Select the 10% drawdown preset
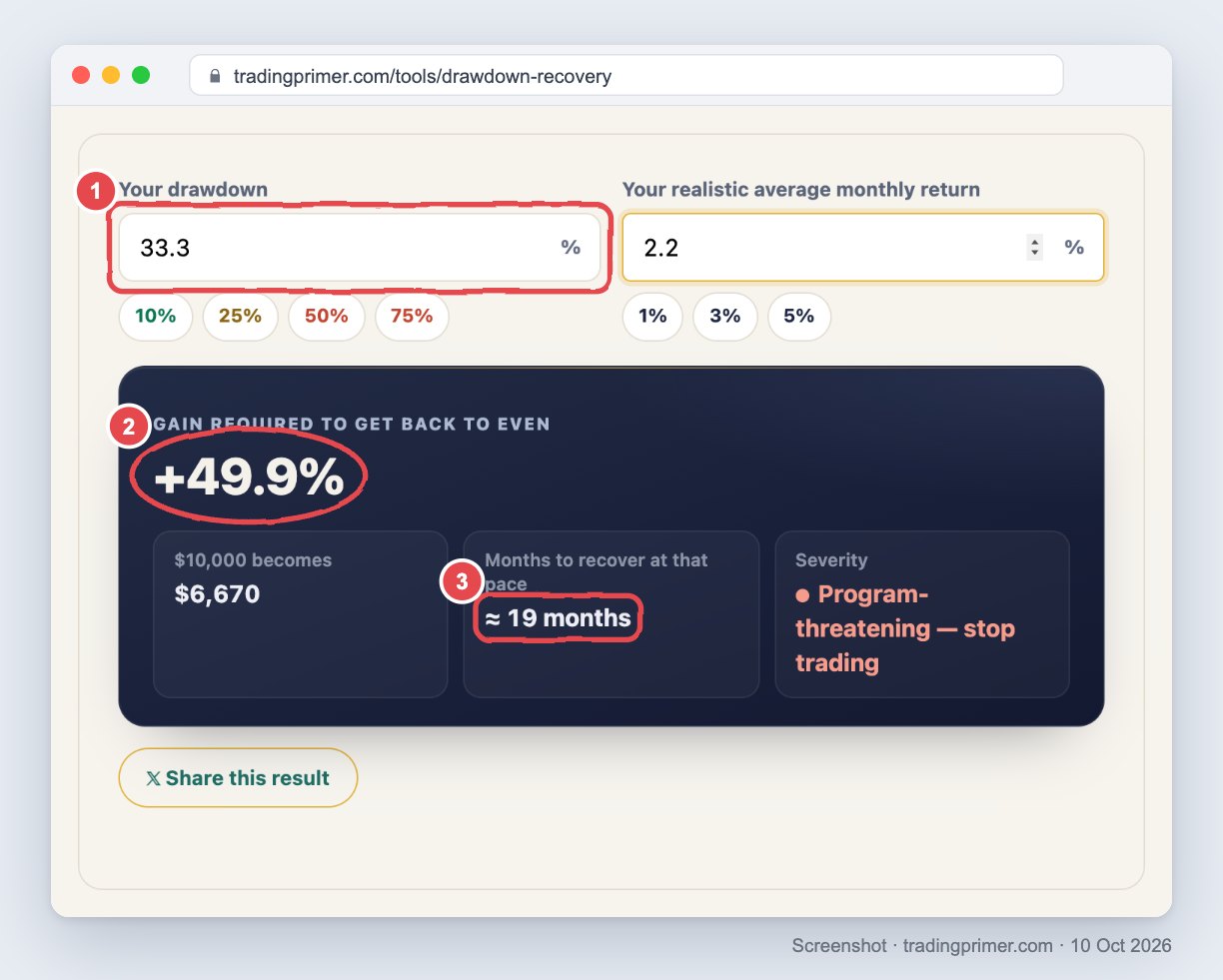The width and height of the screenshot is (1223, 980). tap(156, 317)
